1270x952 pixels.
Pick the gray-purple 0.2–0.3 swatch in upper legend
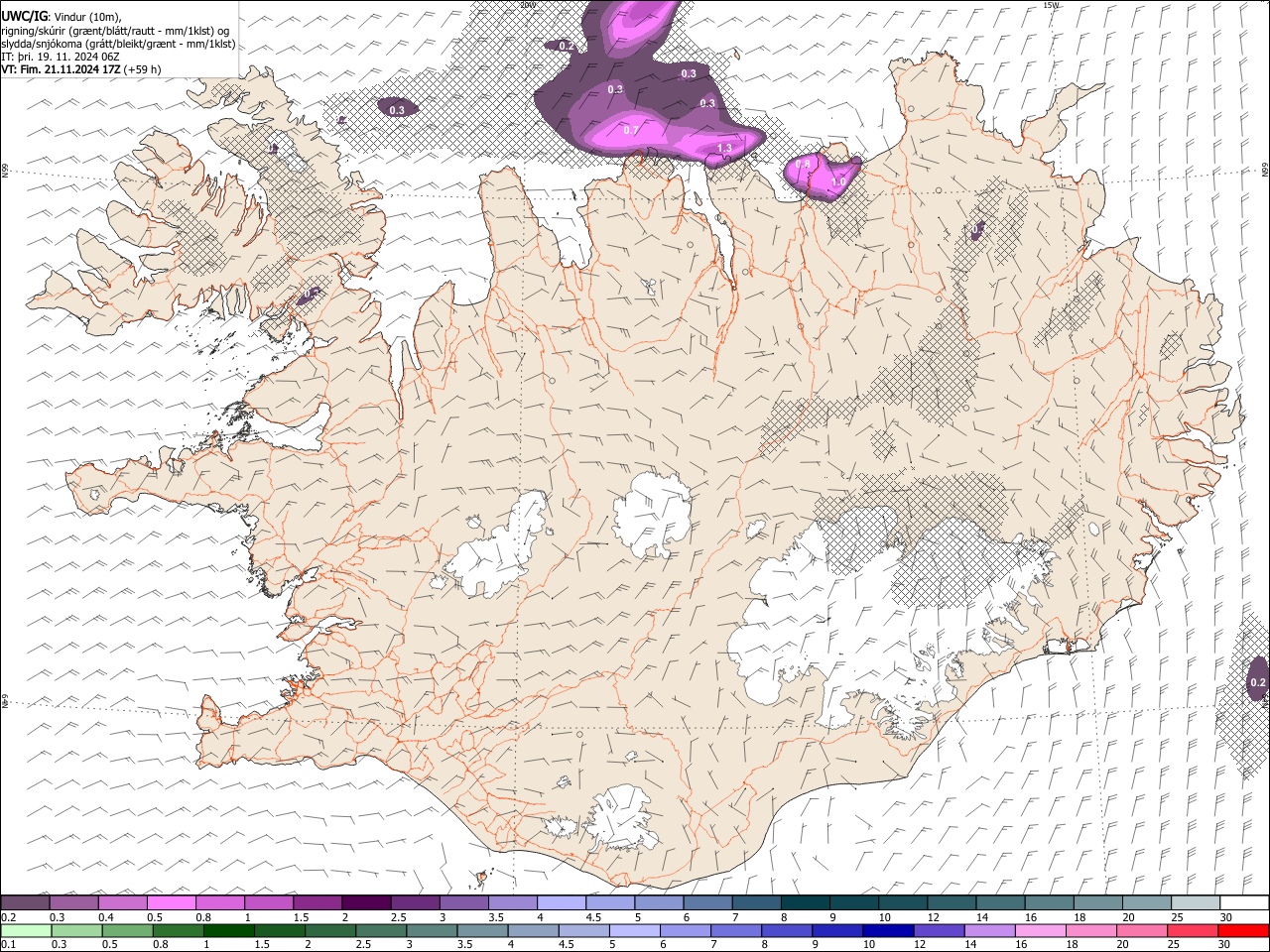pyautogui.click(x=26, y=902)
